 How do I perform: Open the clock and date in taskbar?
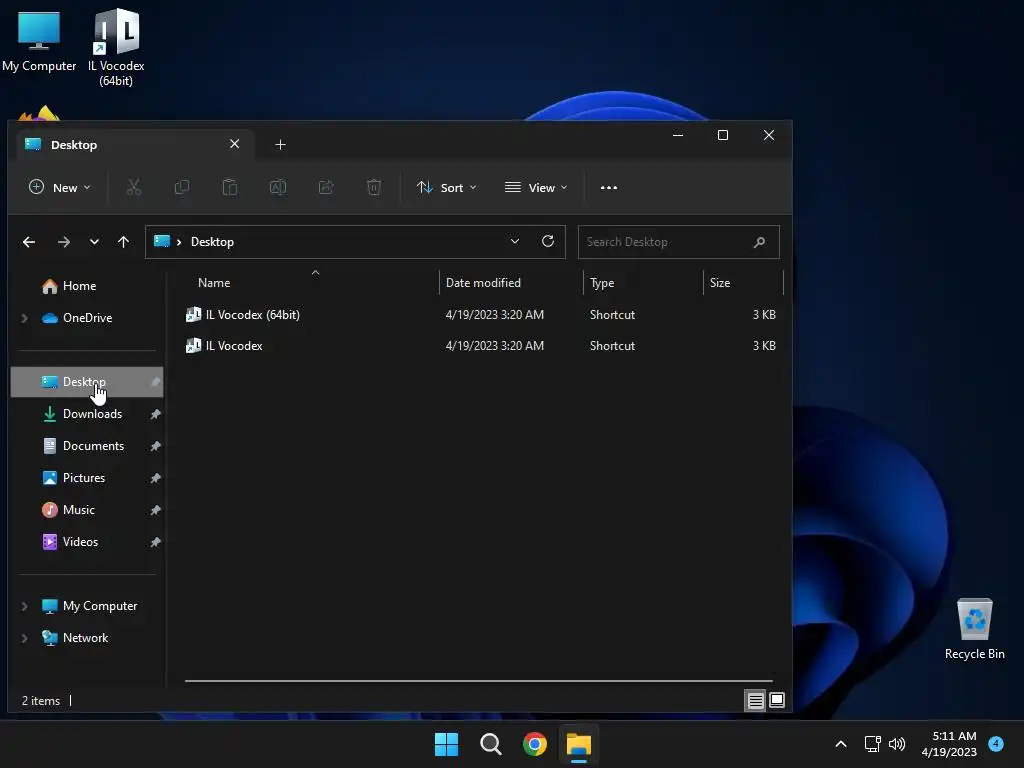click(949, 744)
